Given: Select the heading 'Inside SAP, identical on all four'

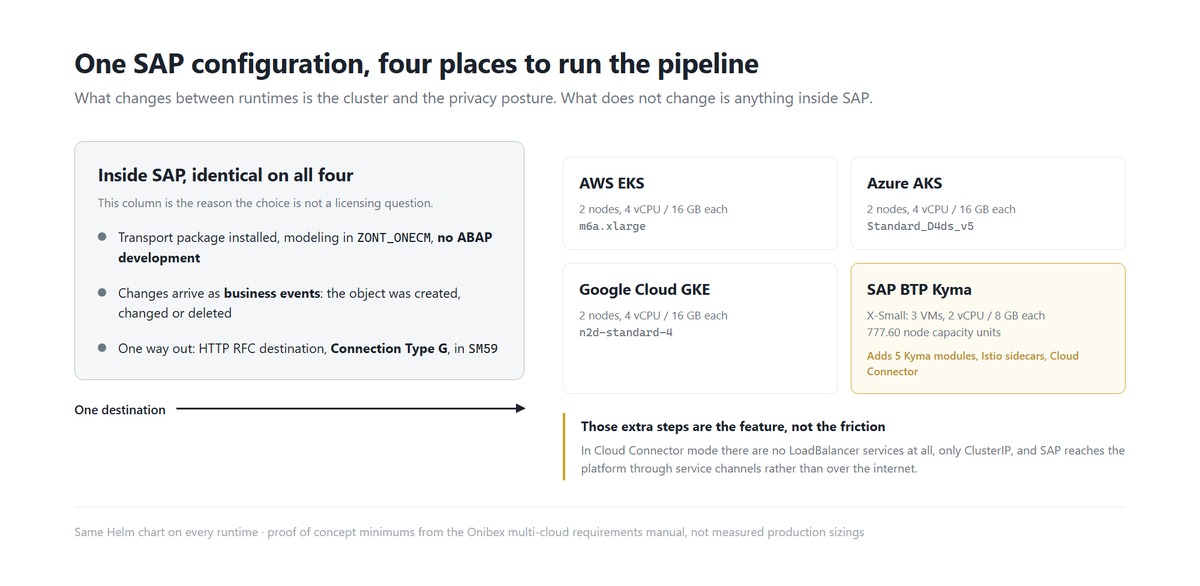Looking at the screenshot, I should coord(225,175).
